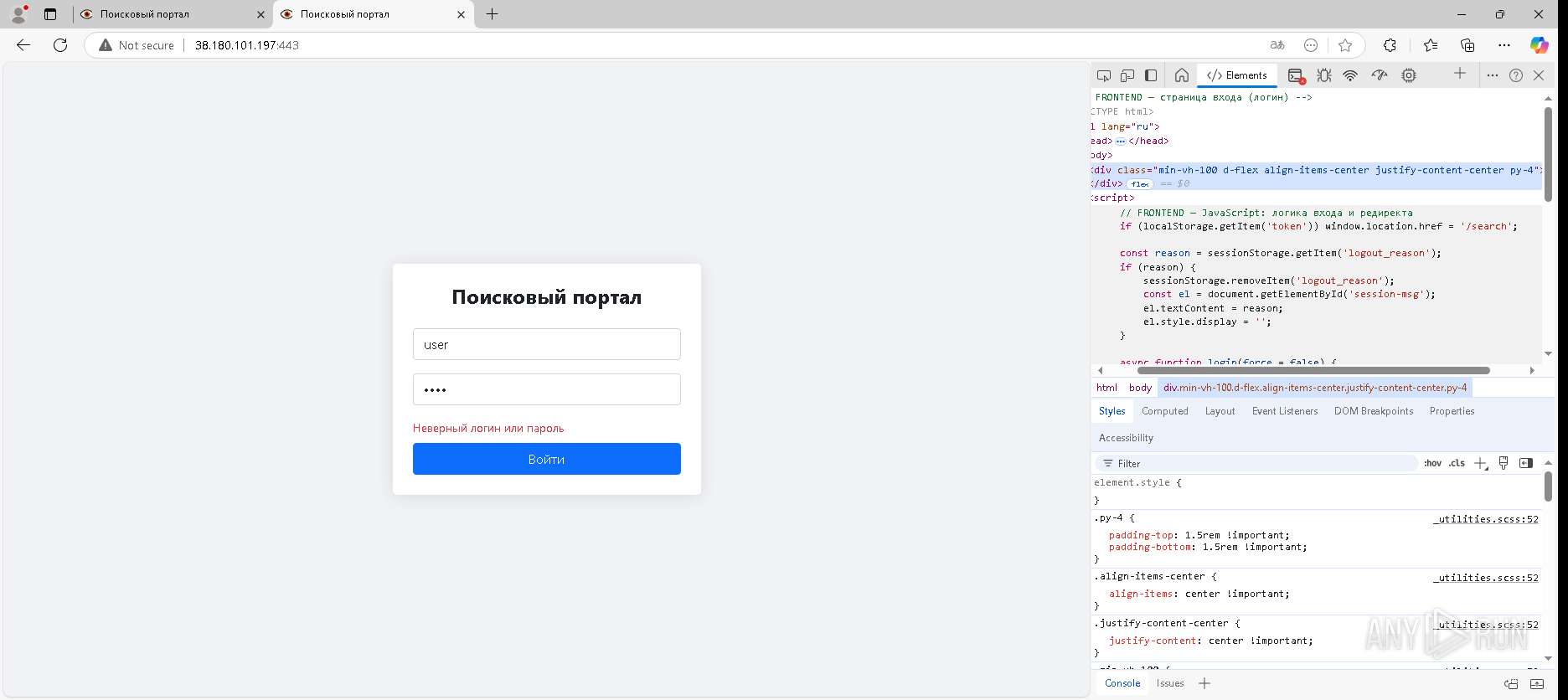Open browser Settings and more menu

click(1504, 45)
